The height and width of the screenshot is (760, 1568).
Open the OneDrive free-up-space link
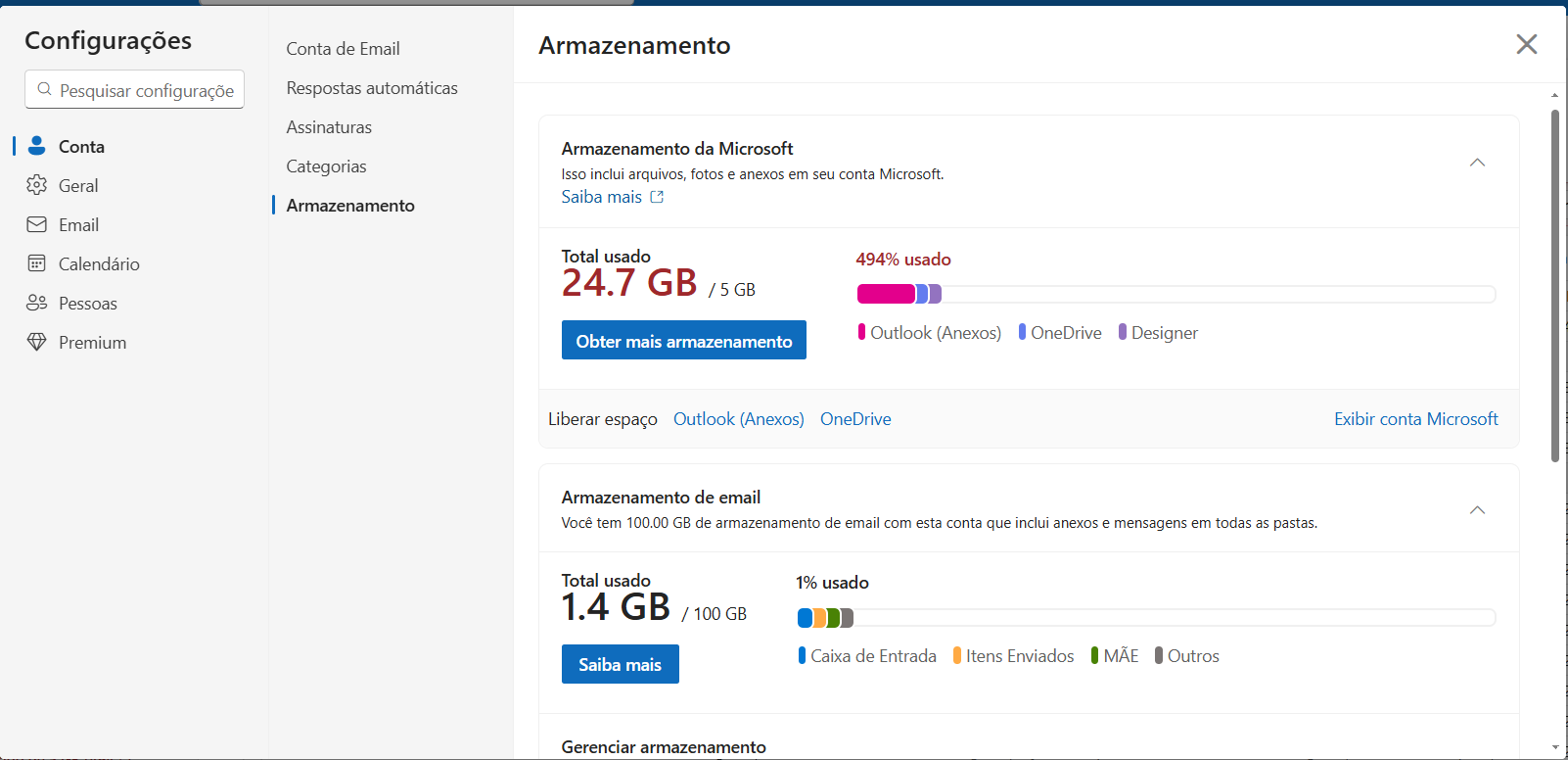coord(855,419)
